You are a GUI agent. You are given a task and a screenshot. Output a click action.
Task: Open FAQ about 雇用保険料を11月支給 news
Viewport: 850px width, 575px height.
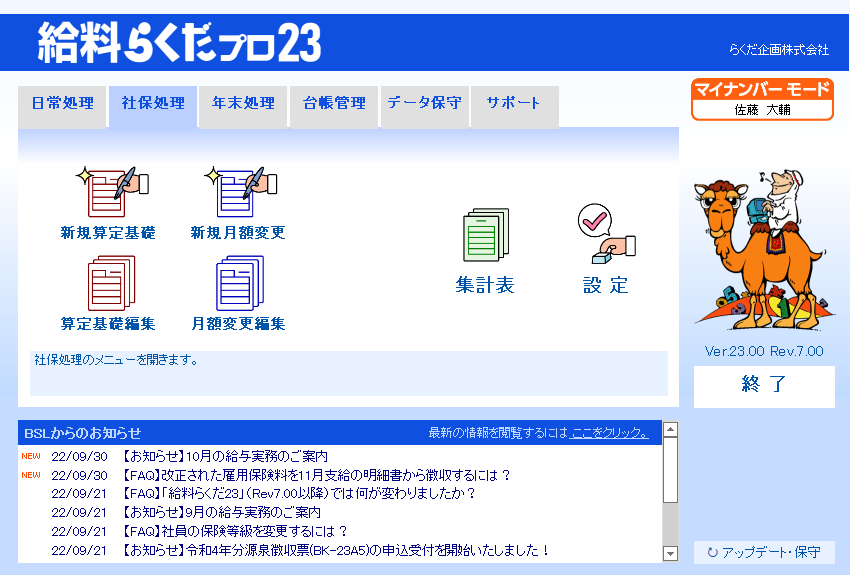point(316,475)
